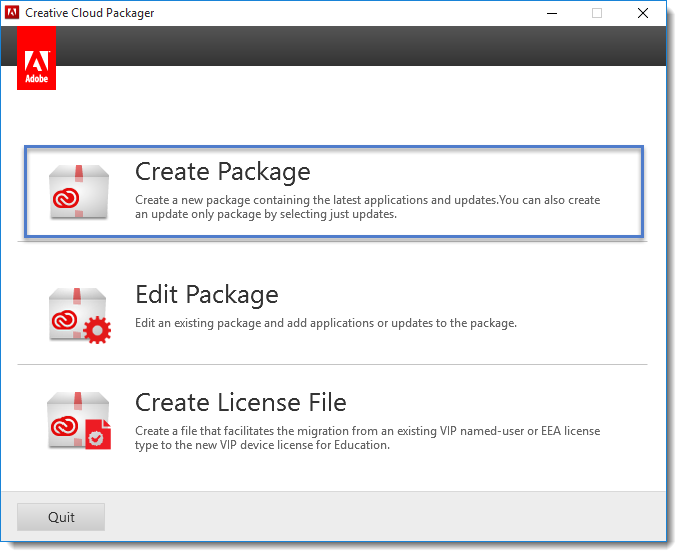Close the Creative Cloud Packager window
The width and height of the screenshot is (682, 557).
click(x=643, y=13)
